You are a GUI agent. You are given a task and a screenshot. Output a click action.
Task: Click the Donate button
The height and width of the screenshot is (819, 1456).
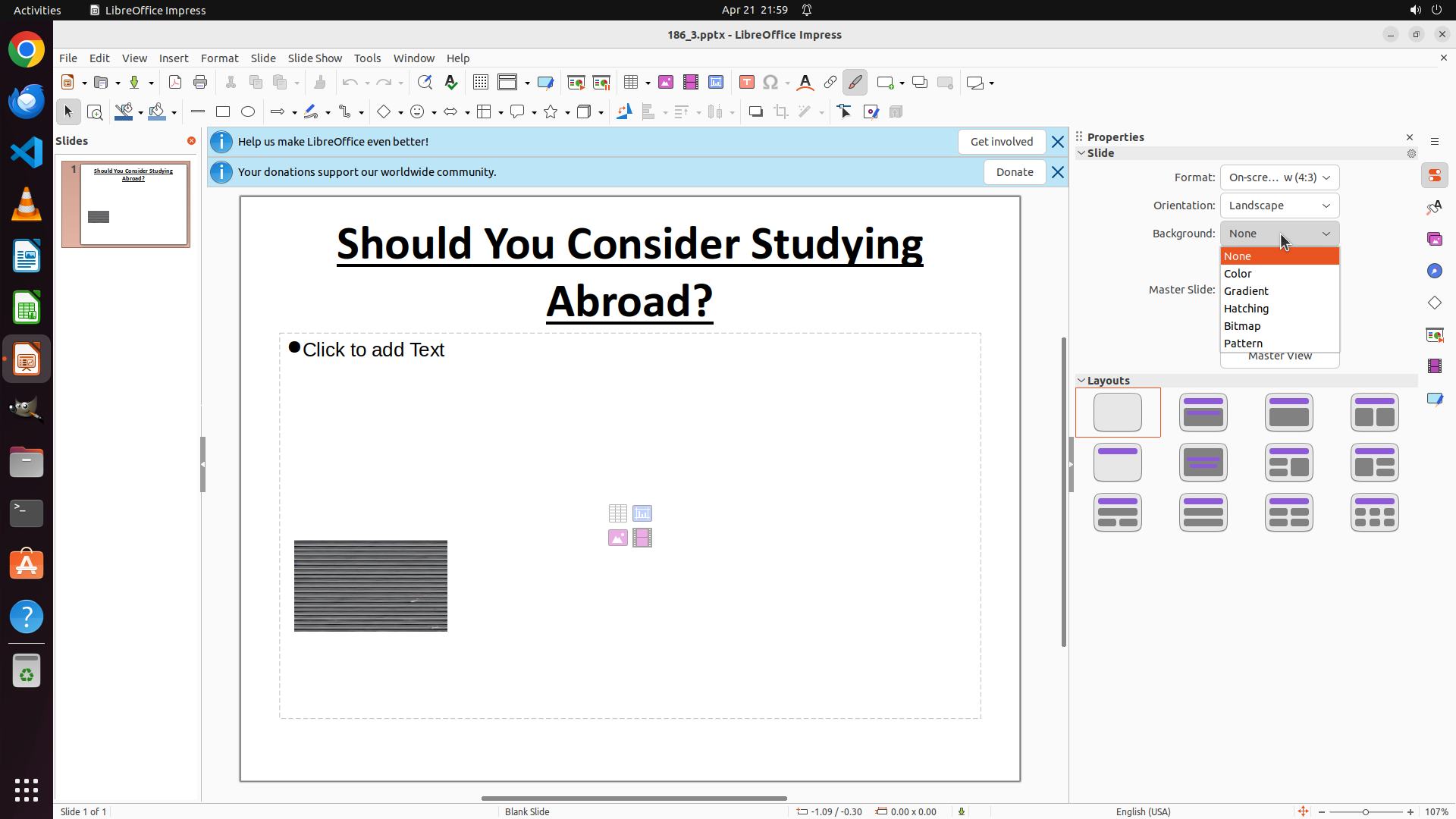1014,172
